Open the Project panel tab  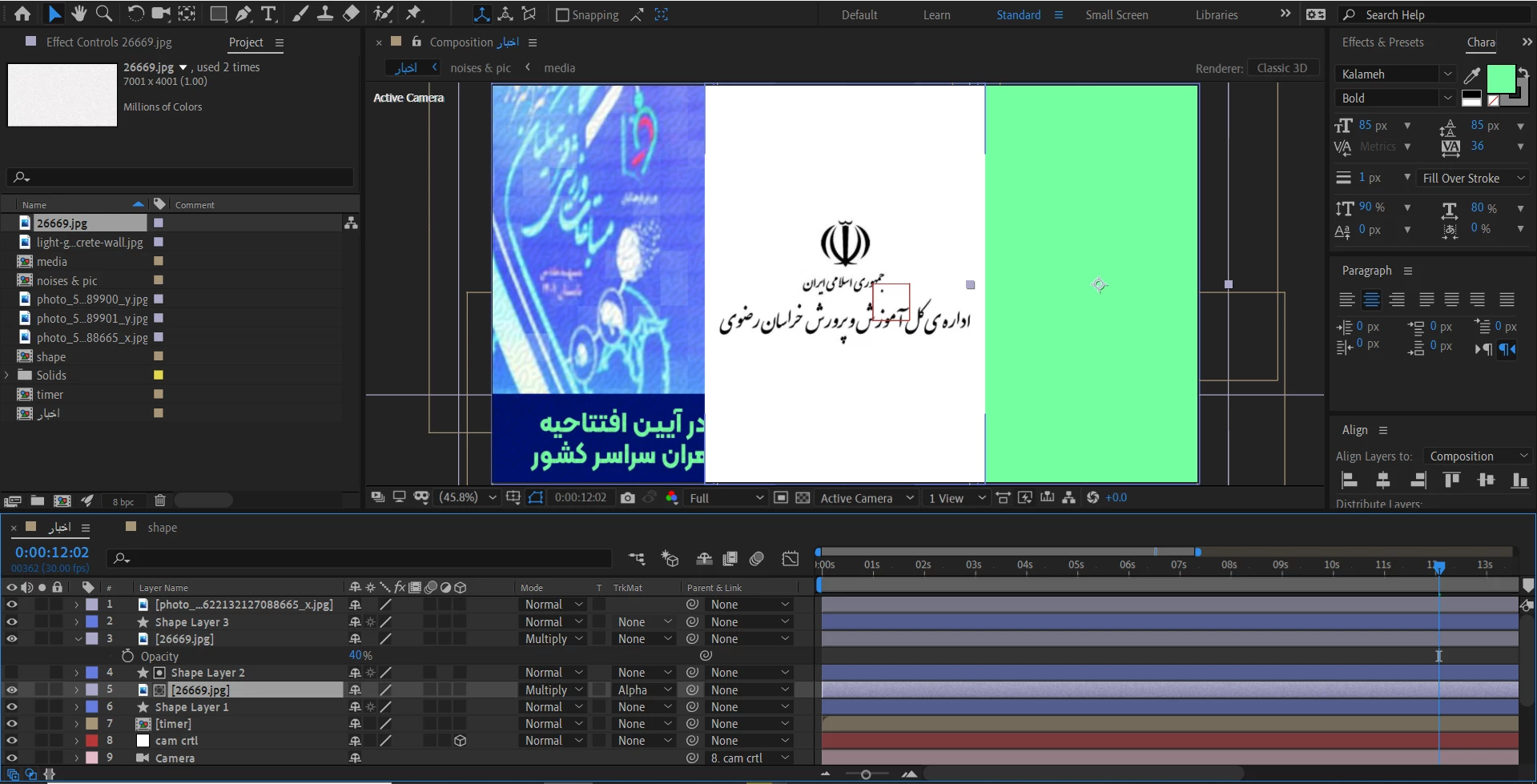[246, 42]
